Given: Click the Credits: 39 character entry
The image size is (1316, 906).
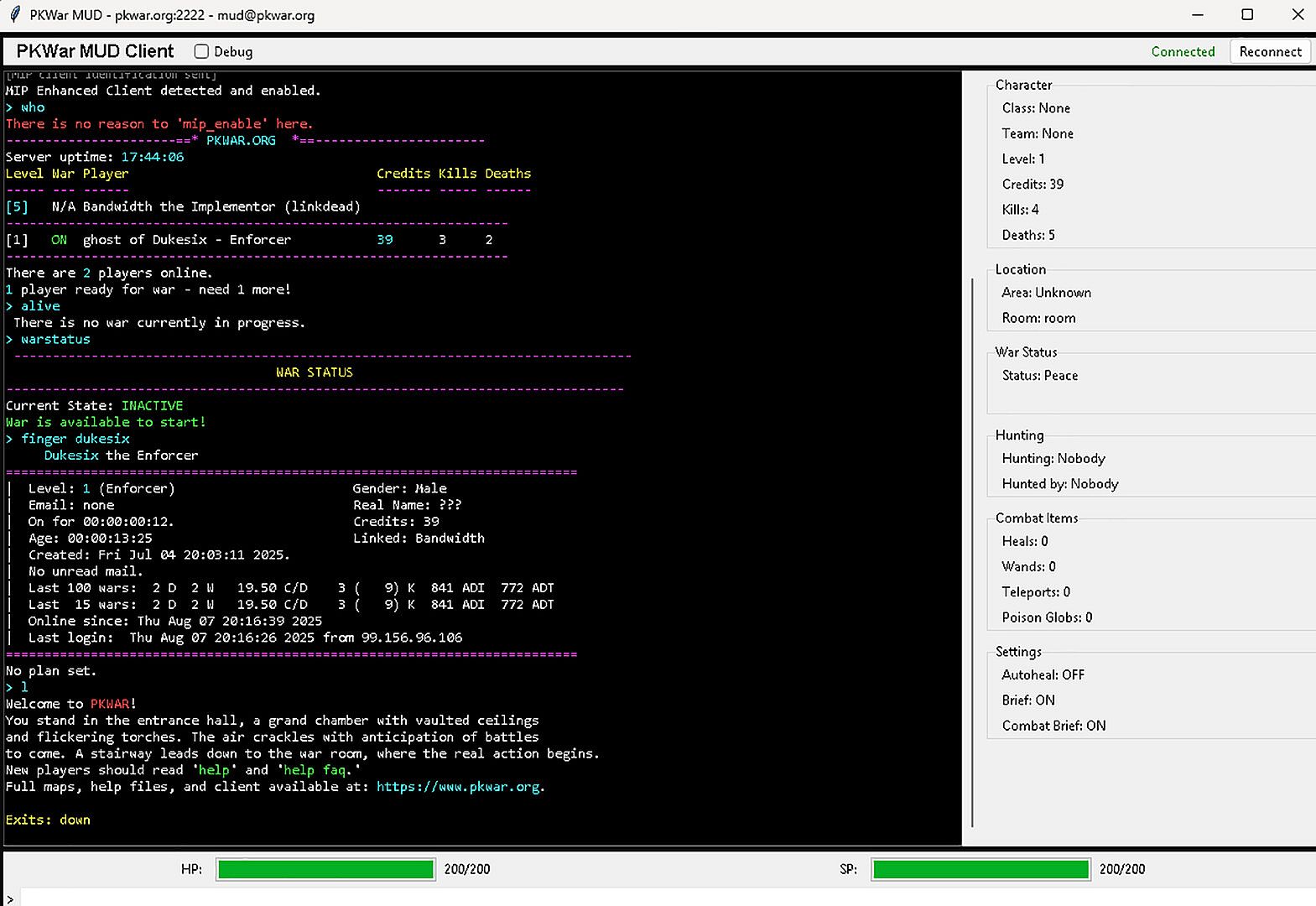Looking at the screenshot, I should point(1033,185).
